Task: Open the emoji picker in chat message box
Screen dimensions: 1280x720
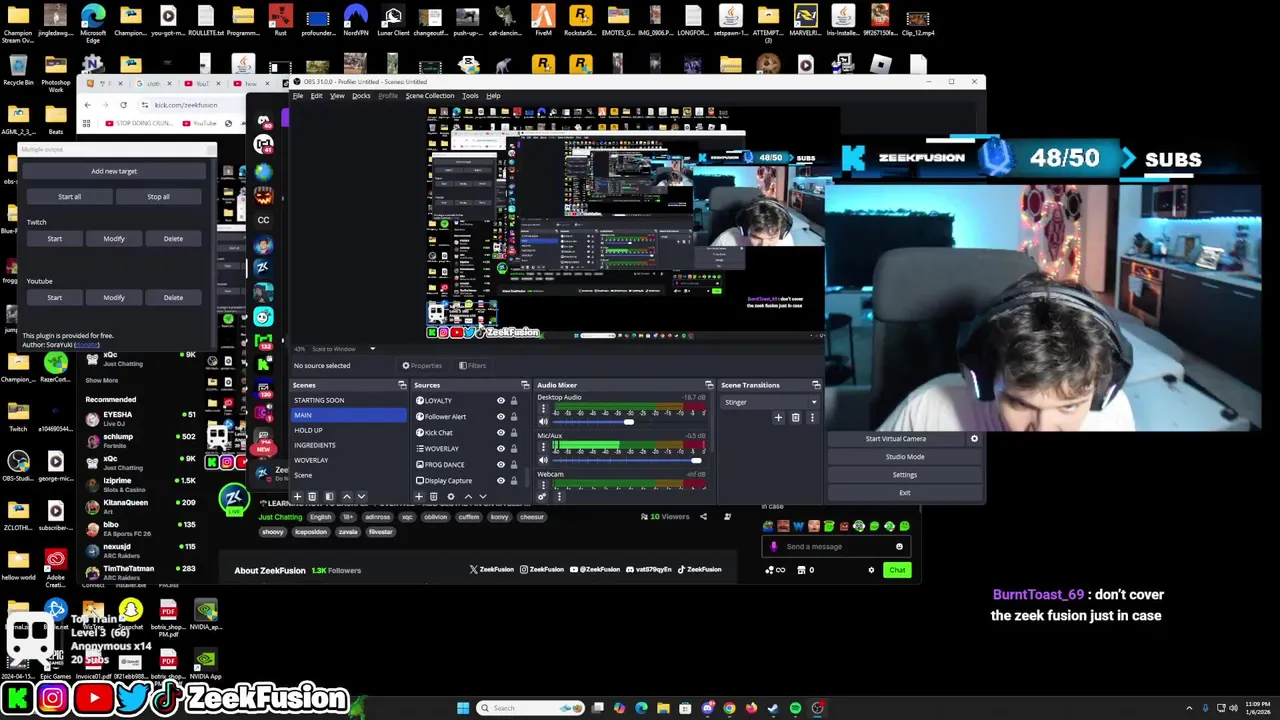Action: point(899,547)
